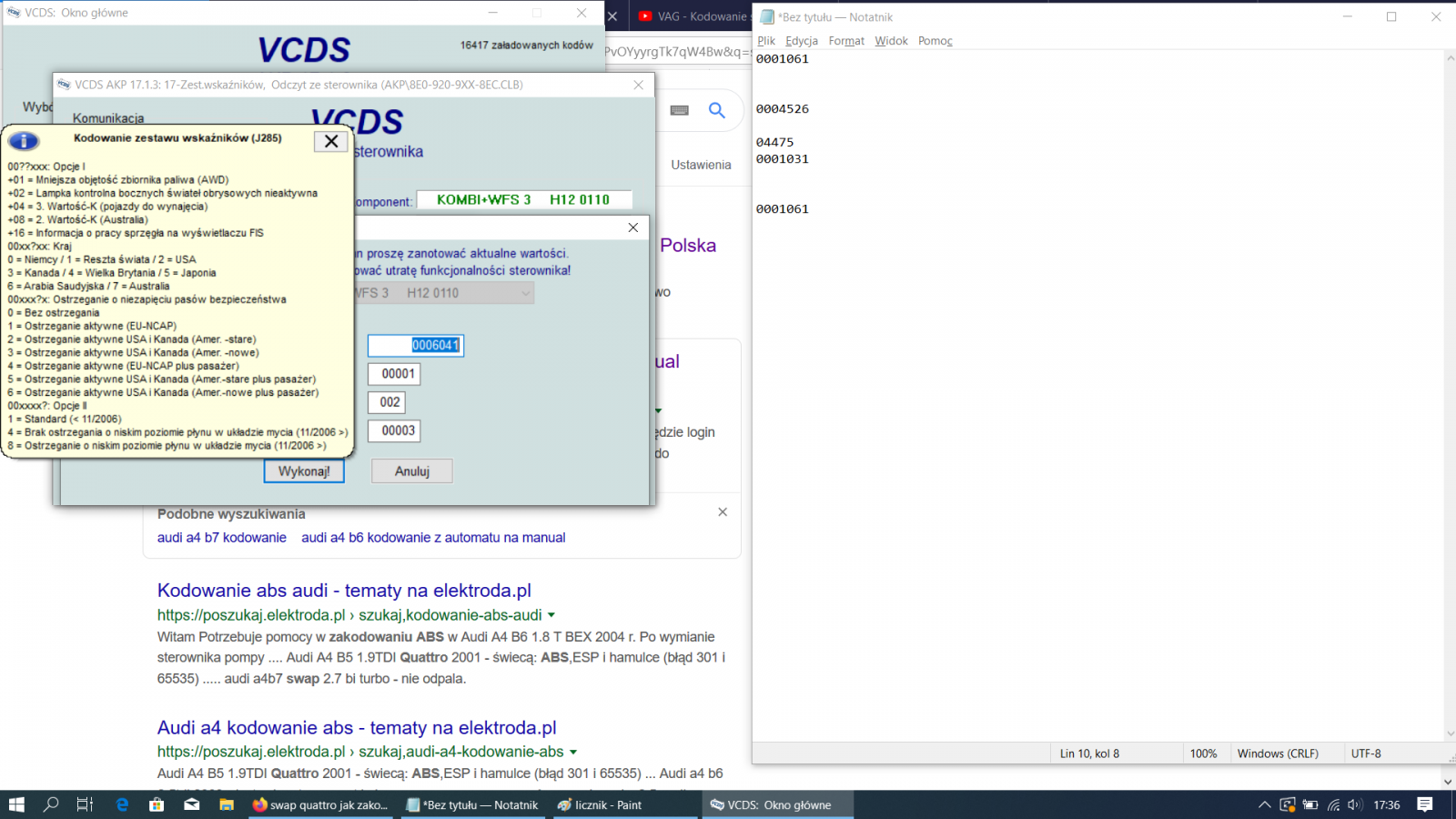Click the blue Google search magnifier
This screenshot has width=1456, height=819.
[x=717, y=110]
